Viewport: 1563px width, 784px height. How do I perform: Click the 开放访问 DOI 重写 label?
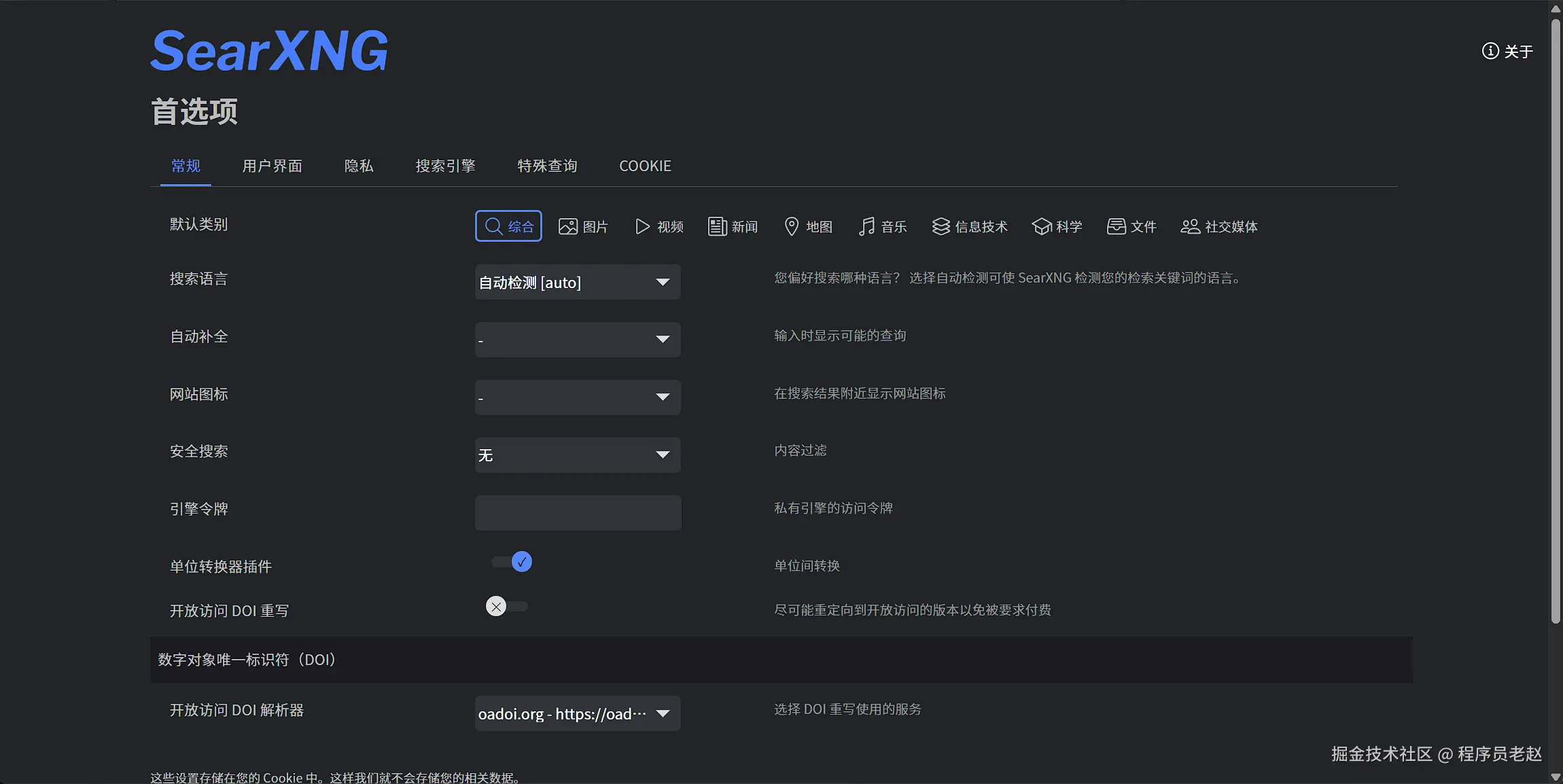coord(229,611)
